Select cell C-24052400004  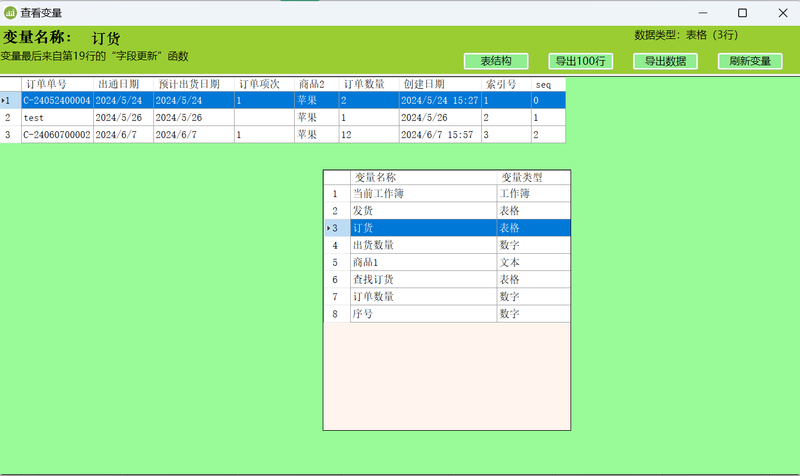(x=57, y=101)
